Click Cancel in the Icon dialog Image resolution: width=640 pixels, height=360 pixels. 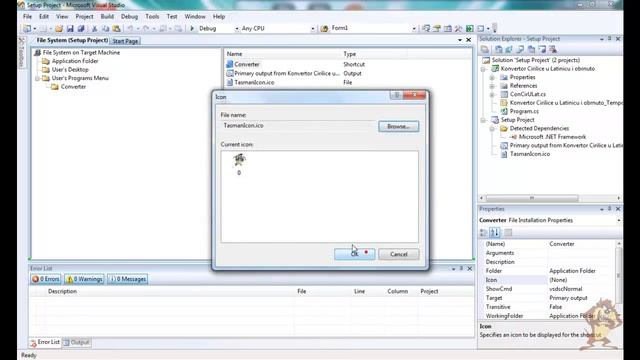[398, 254]
